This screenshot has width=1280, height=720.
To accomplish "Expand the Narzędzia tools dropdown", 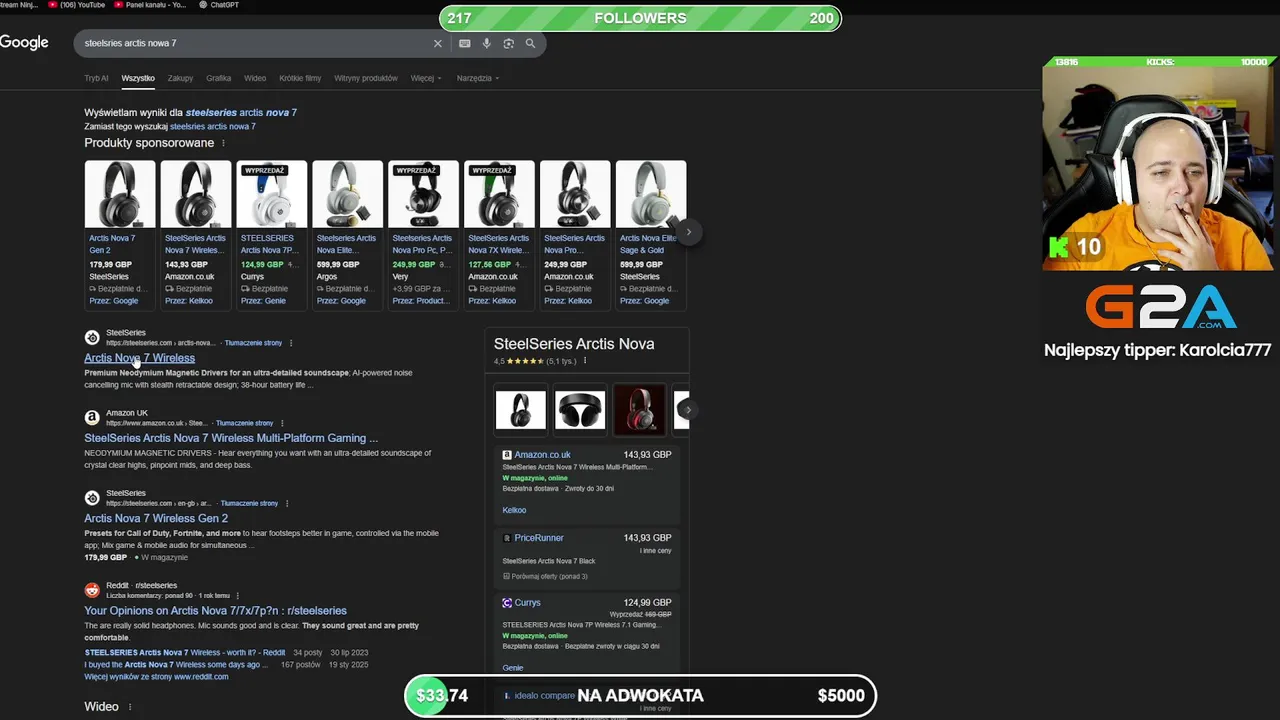I will [x=478, y=78].
